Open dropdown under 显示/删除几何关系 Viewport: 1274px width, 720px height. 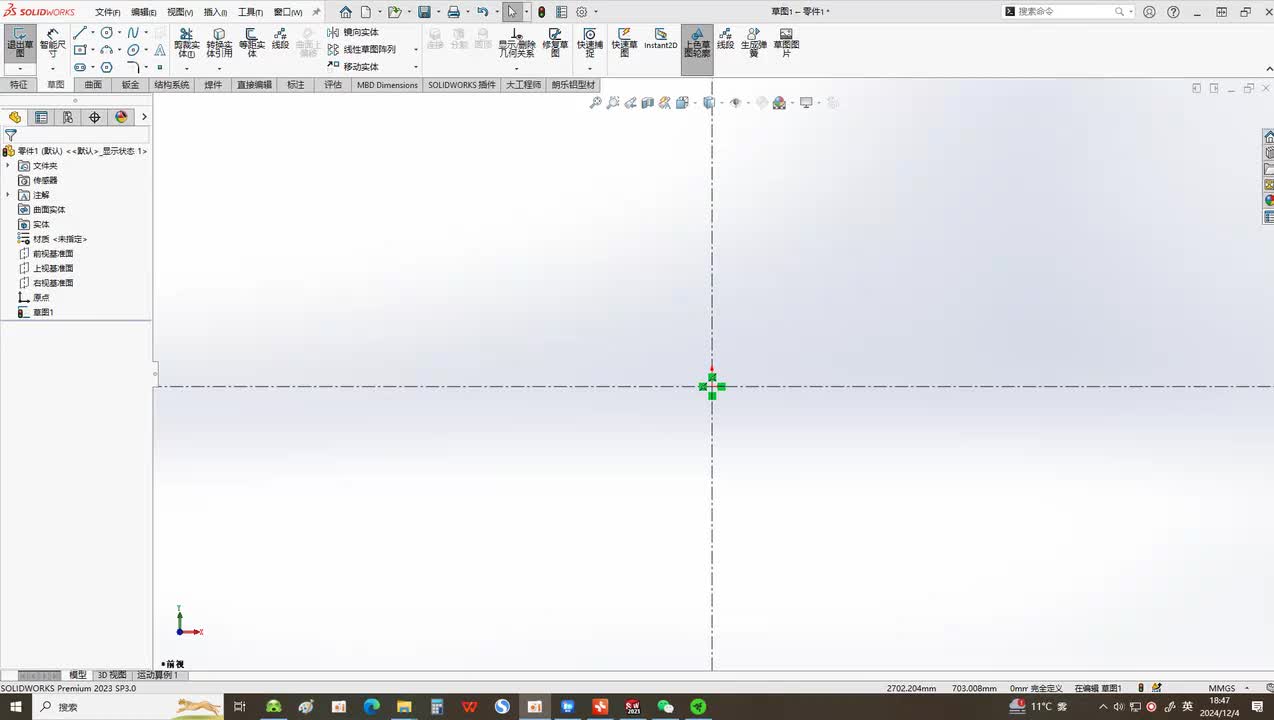pyautogui.click(x=517, y=69)
